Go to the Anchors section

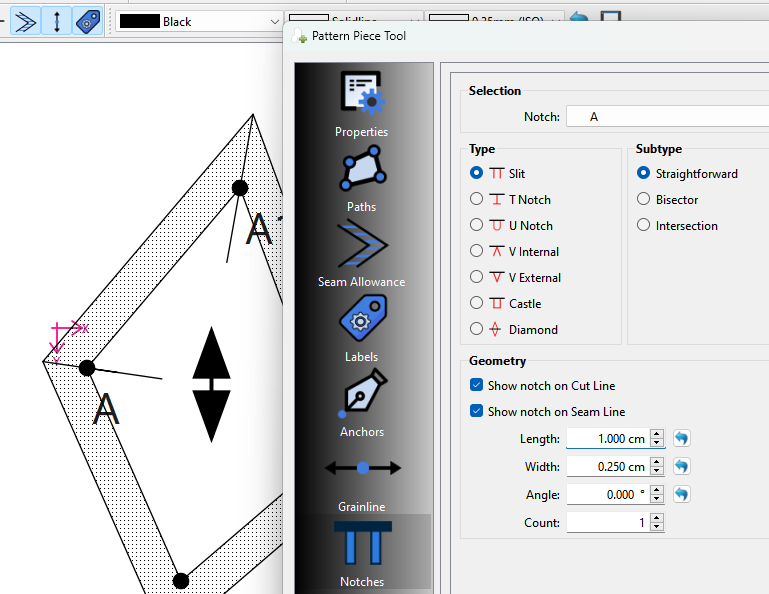click(x=362, y=404)
